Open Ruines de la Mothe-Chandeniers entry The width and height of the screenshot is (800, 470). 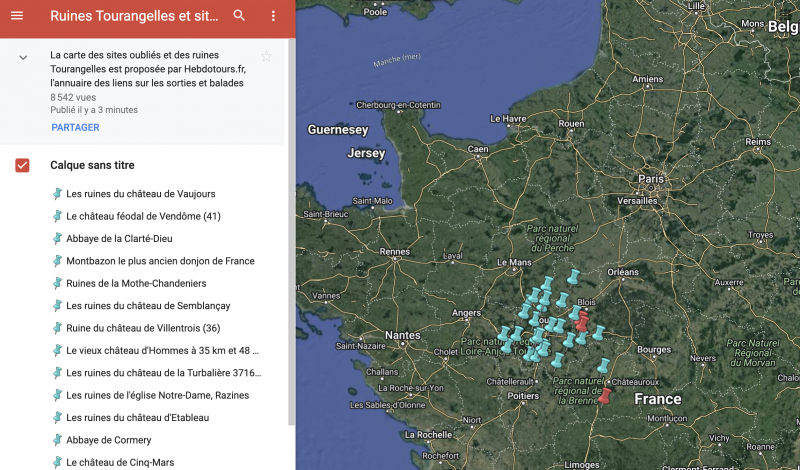(136, 283)
